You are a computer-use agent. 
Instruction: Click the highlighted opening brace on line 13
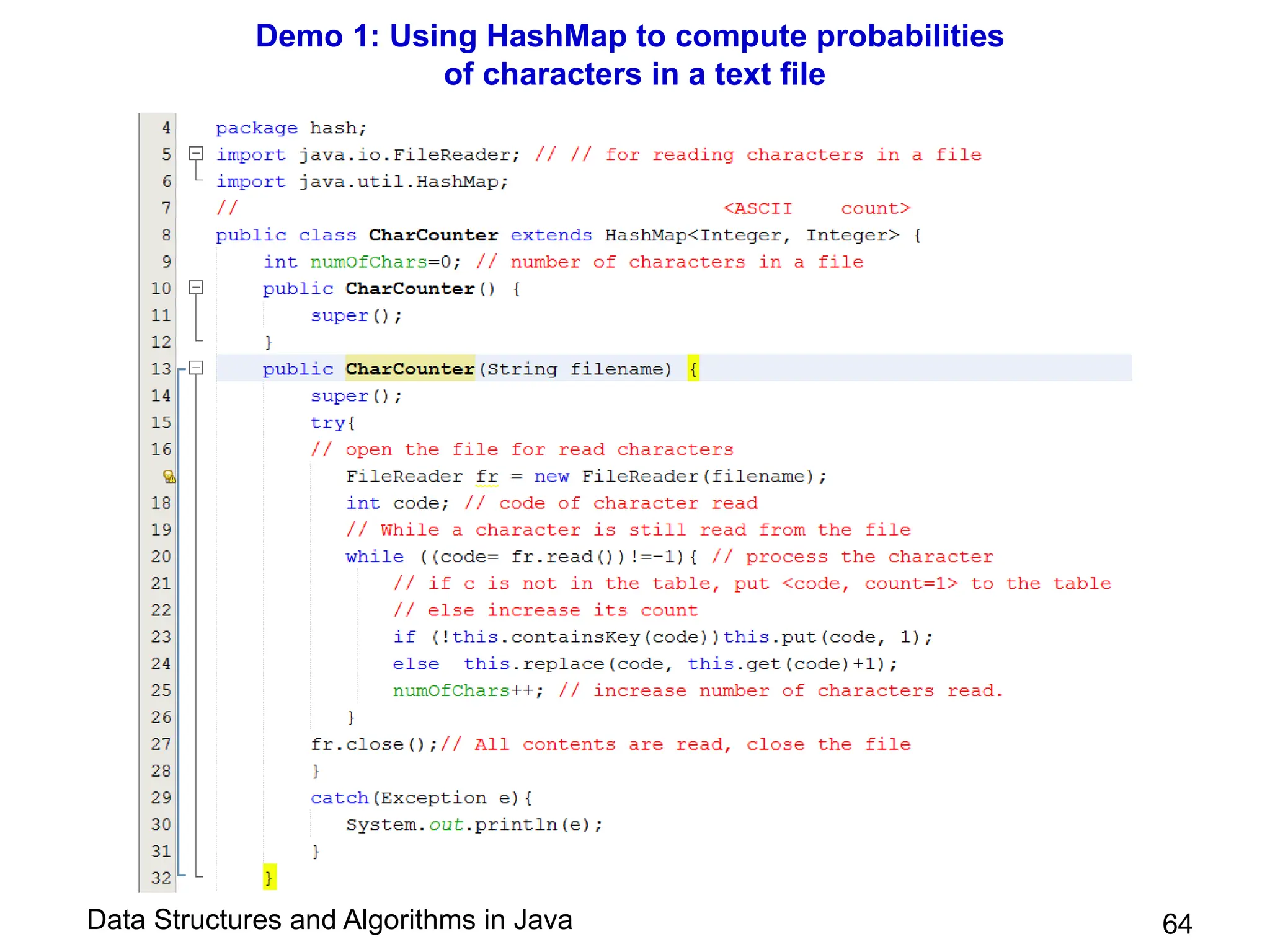click(x=693, y=369)
